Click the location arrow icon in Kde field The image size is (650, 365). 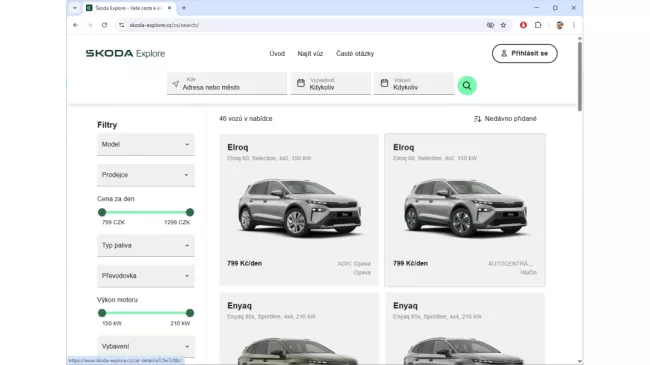tap(175, 84)
